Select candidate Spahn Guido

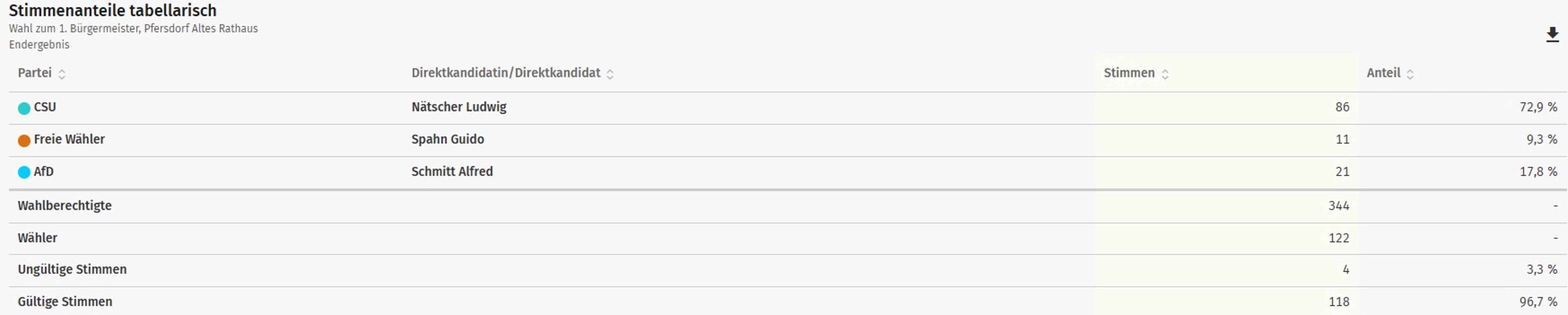[x=447, y=139]
